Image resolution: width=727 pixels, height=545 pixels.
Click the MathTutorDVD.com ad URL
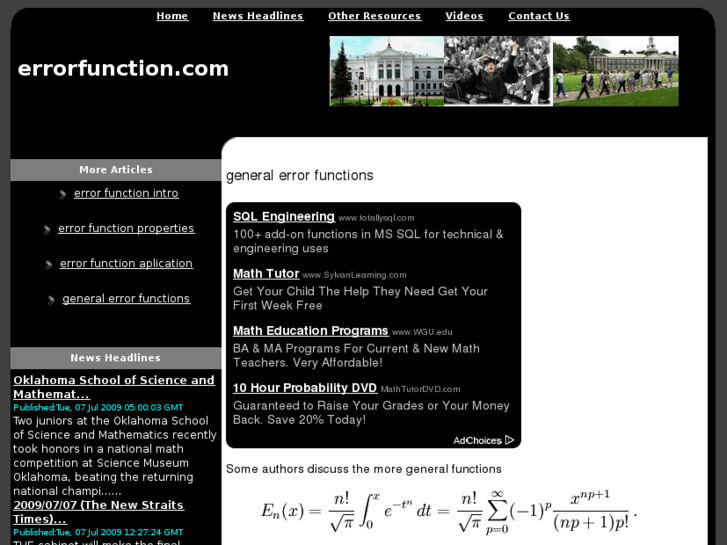pos(420,389)
